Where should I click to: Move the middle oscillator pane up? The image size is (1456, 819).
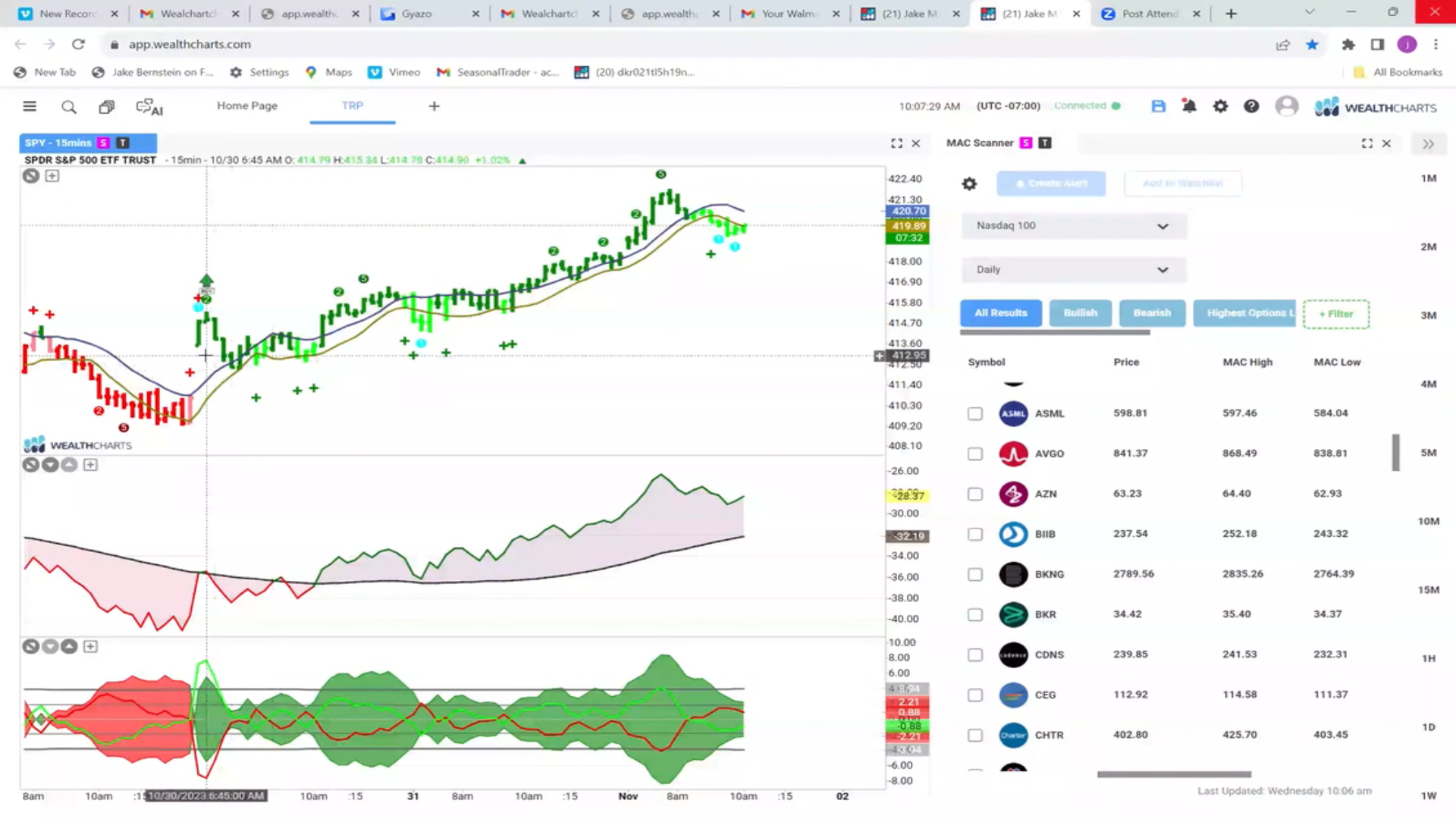pyautogui.click(x=69, y=465)
